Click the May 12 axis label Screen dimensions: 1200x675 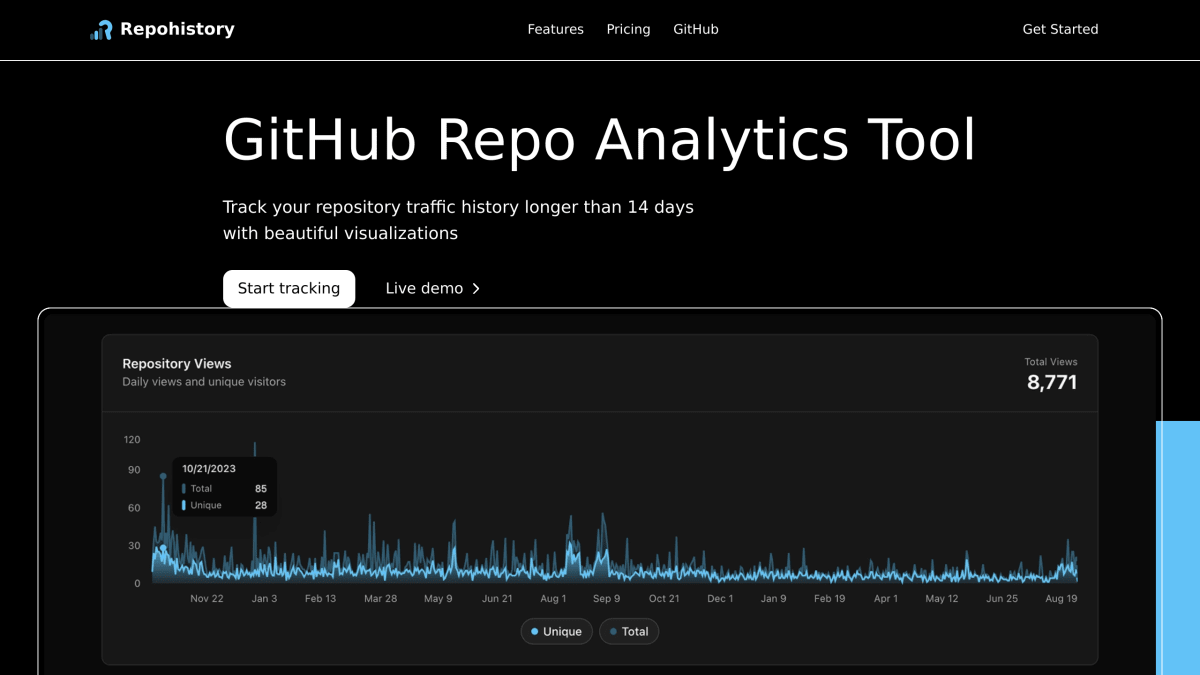coord(942,598)
